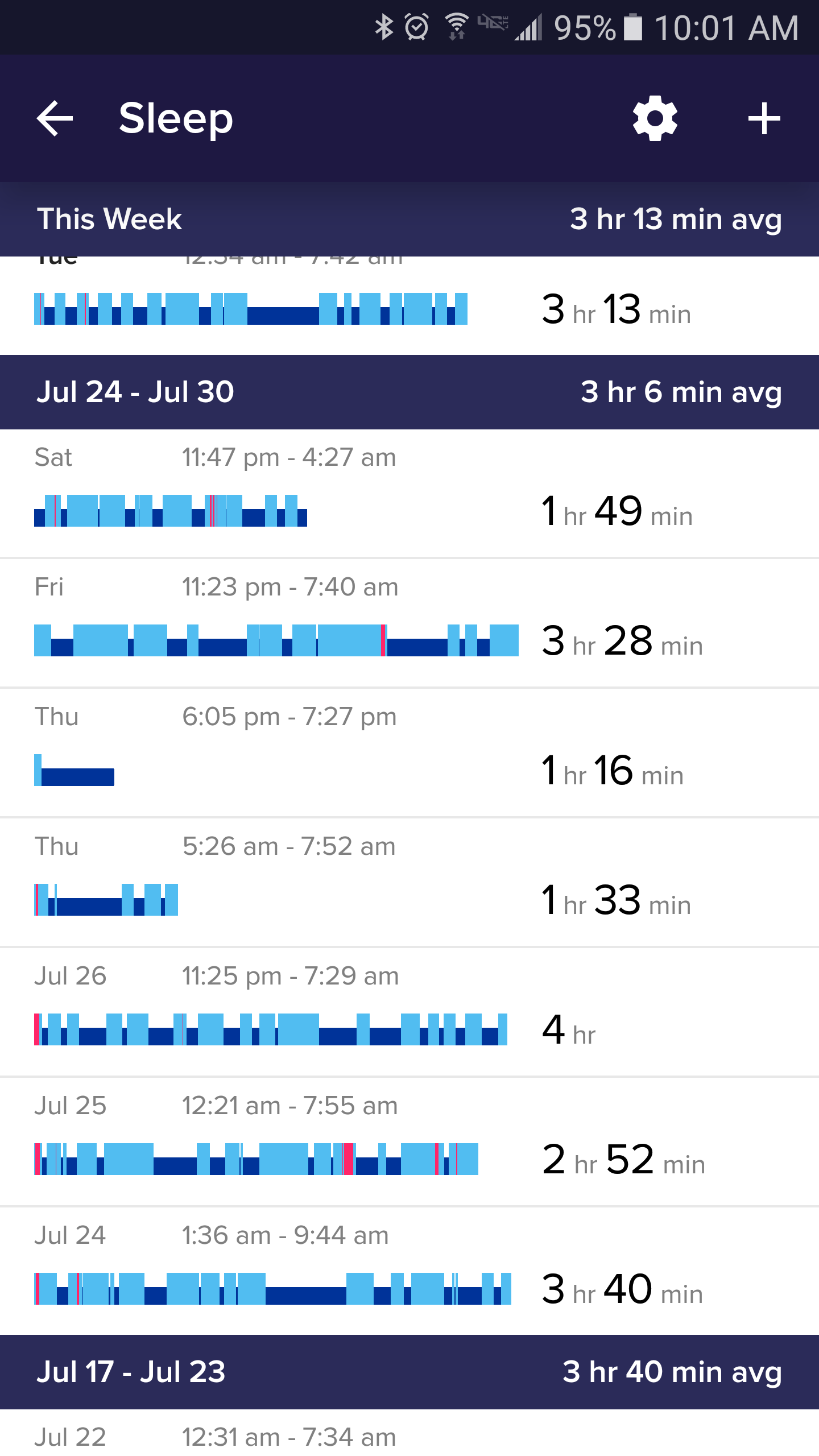Tap the alarm clock status icon
Viewport: 819px width, 1456px height.
[417, 27]
